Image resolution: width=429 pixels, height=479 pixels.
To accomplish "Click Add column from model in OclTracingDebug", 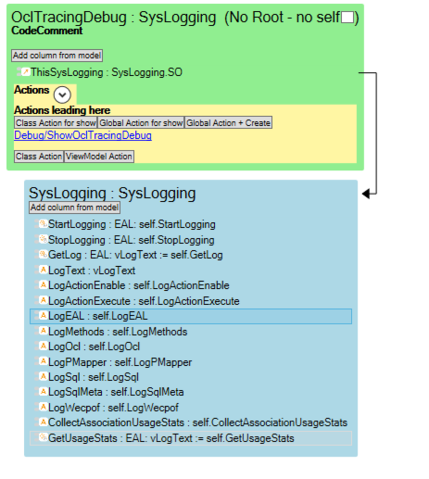I will click(57, 55).
